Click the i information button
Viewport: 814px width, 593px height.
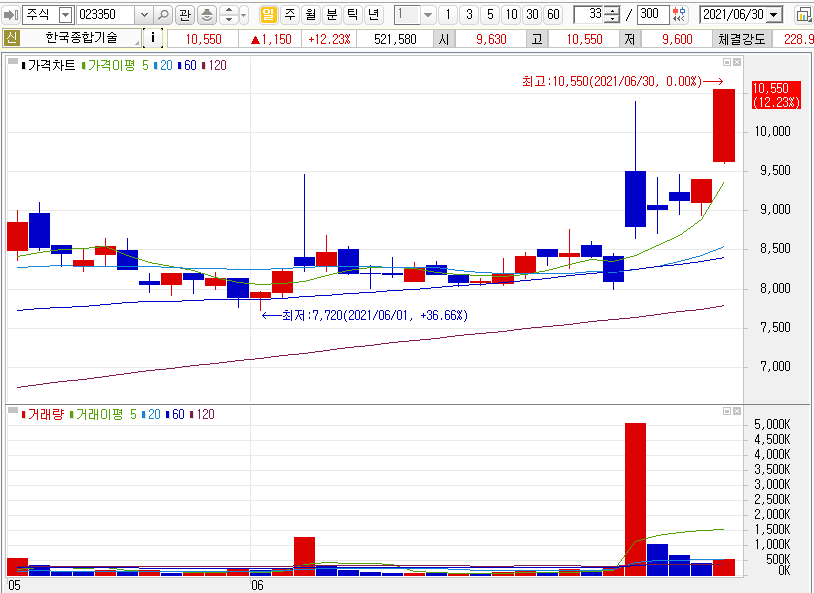pos(152,38)
